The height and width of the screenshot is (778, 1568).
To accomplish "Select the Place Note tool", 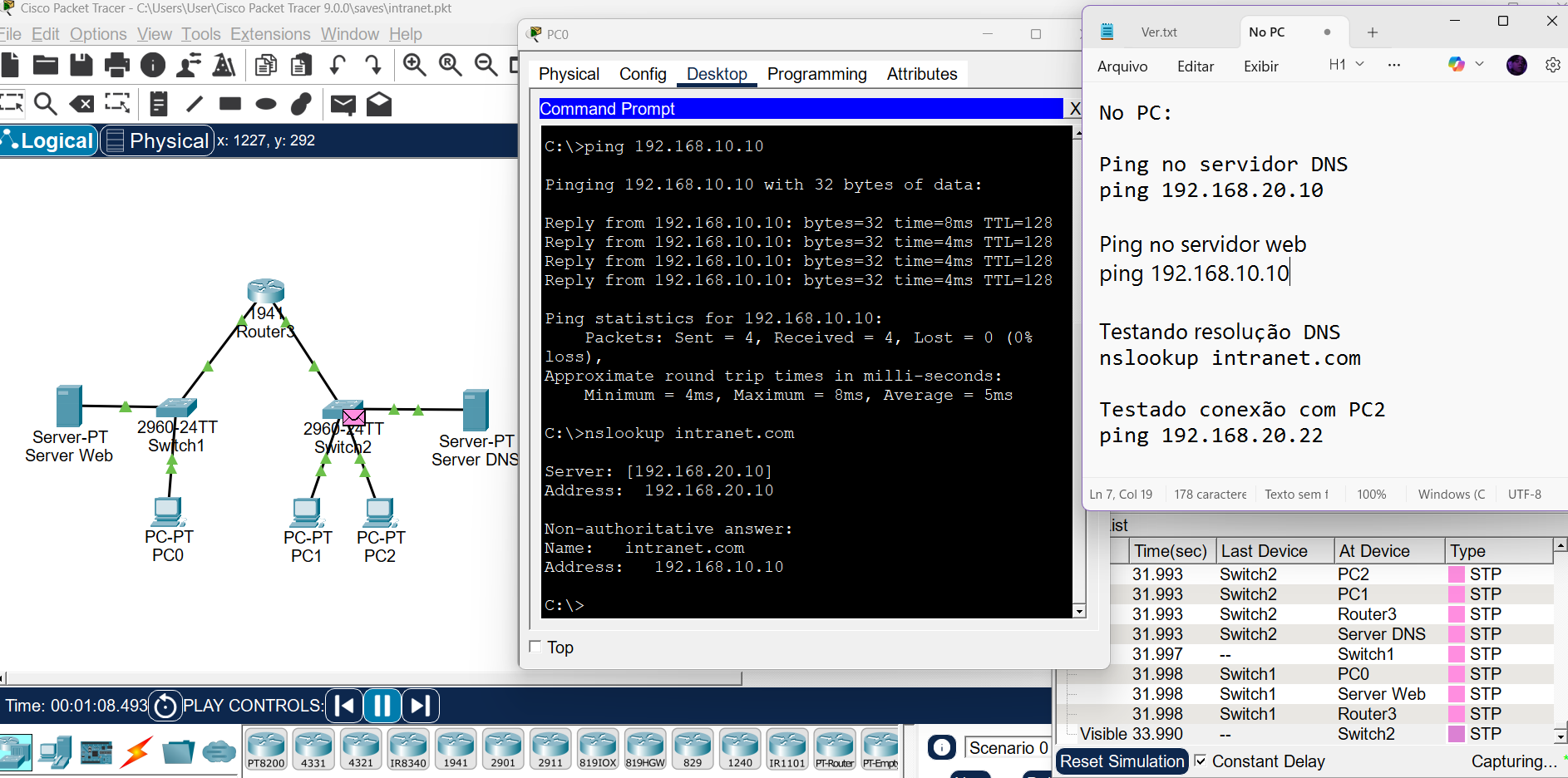I will 158,104.
